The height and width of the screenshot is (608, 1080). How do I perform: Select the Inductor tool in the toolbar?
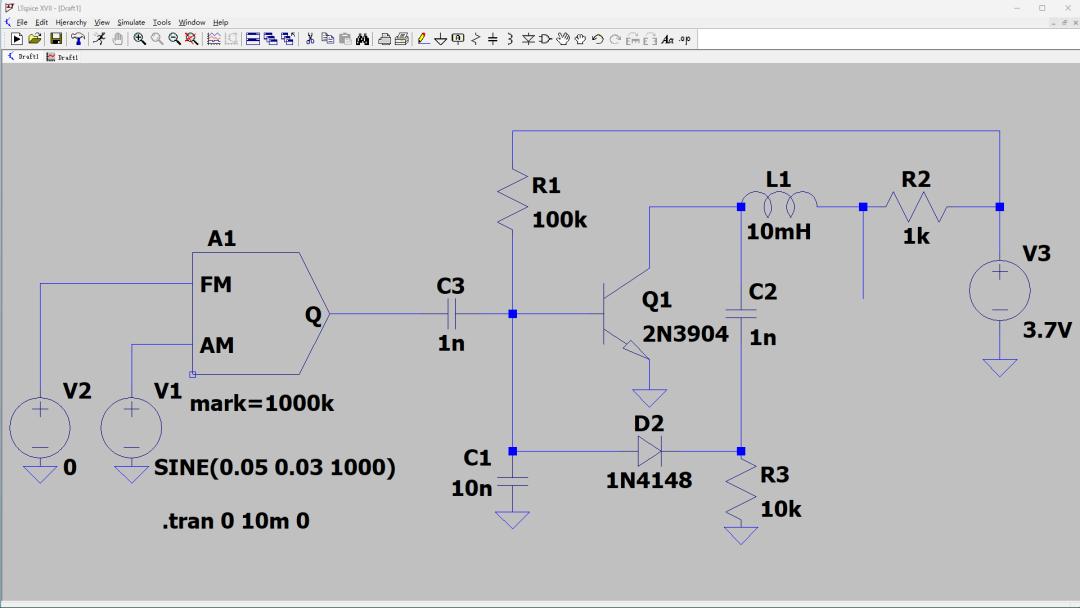[510, 39]
